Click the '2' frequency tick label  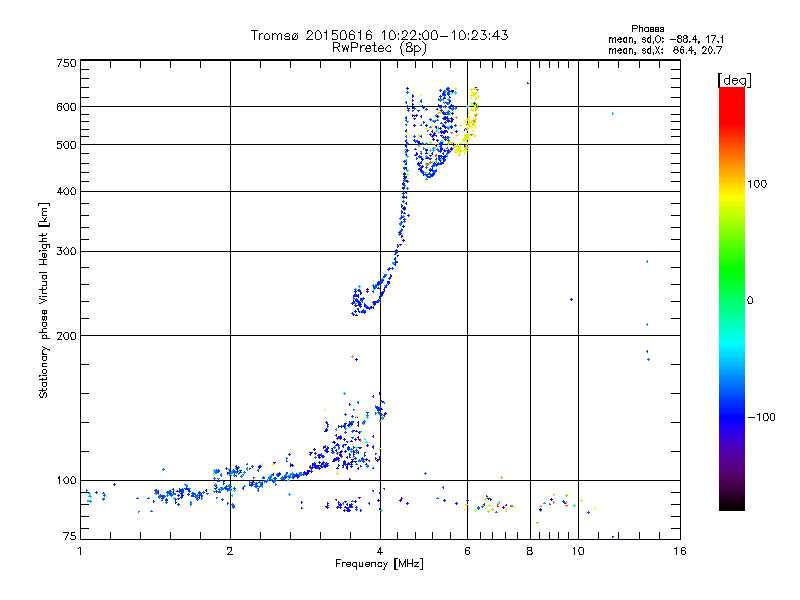[x=230, y=551]
